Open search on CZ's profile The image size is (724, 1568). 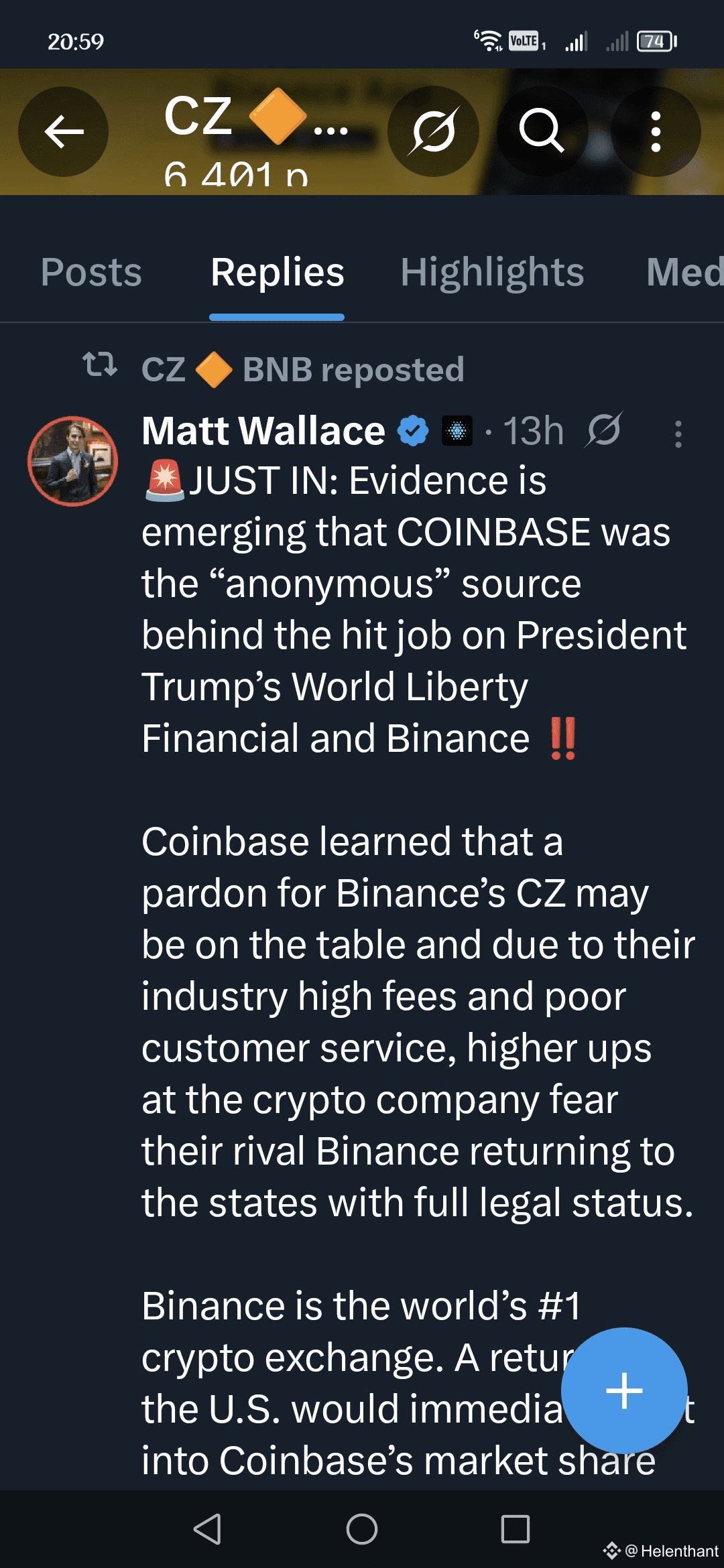542,131
